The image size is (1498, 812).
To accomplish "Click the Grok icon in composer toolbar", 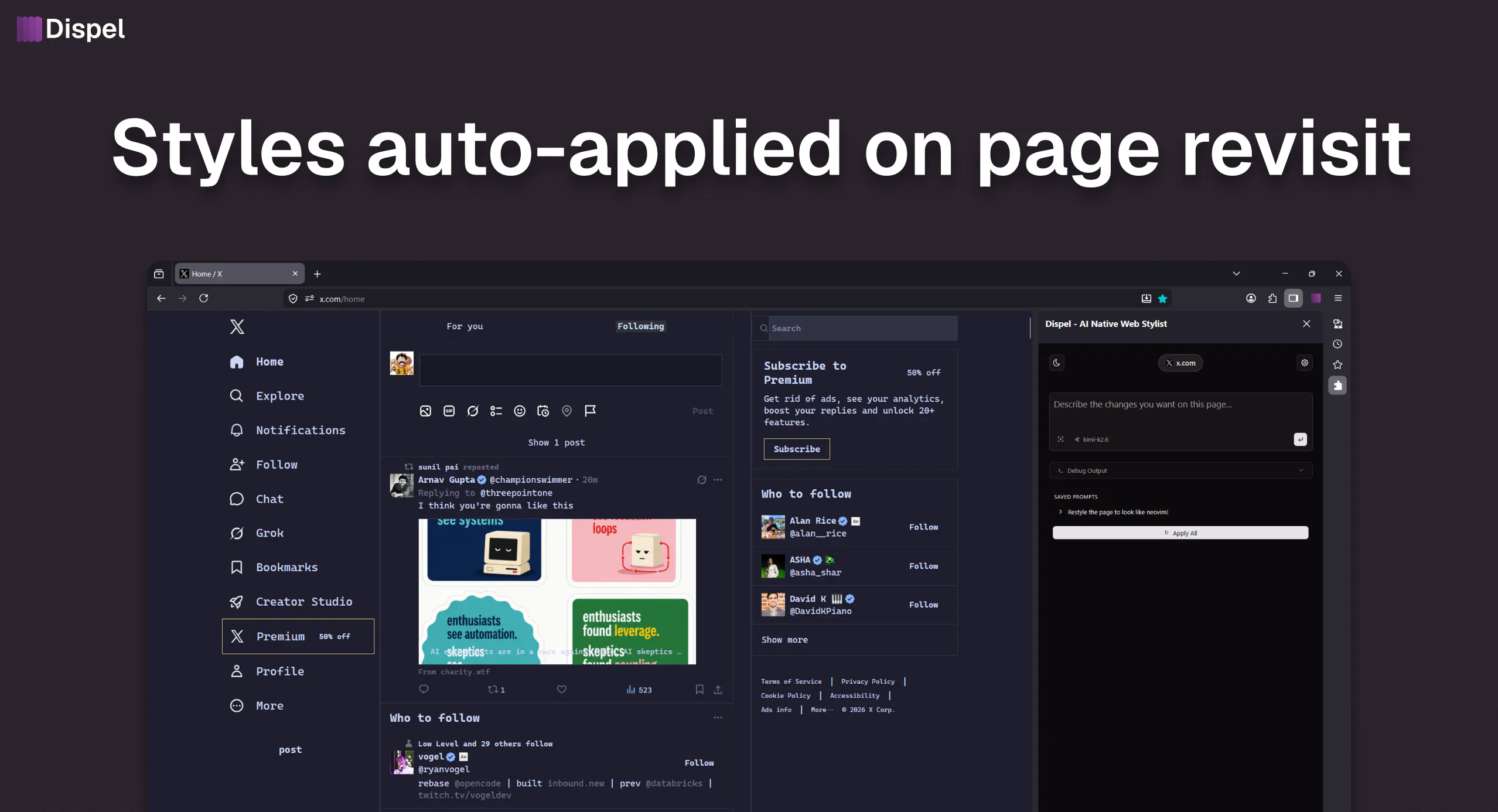I will click(473, 411).
